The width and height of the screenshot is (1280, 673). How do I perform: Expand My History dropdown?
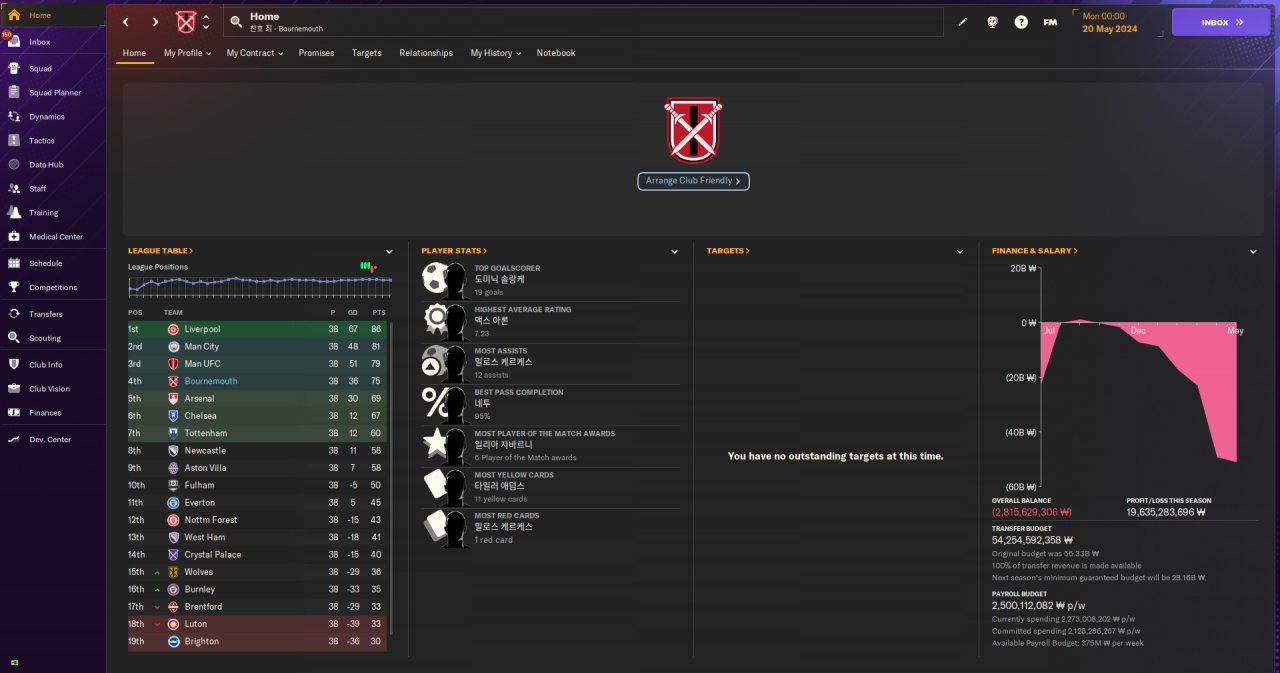pyautogui.click(x=496, y=53)
